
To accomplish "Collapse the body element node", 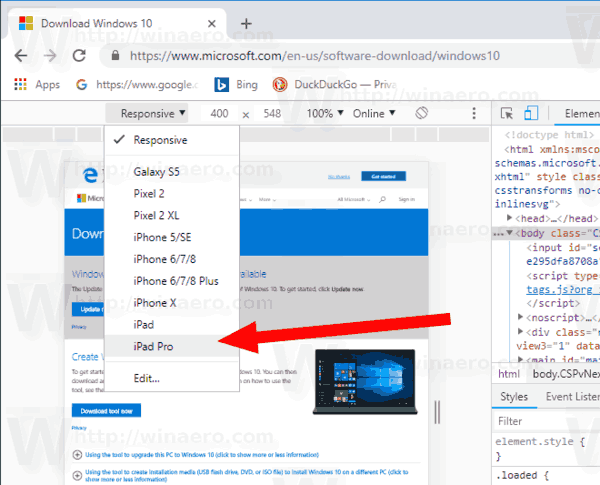I will click(x=509, y=233).
